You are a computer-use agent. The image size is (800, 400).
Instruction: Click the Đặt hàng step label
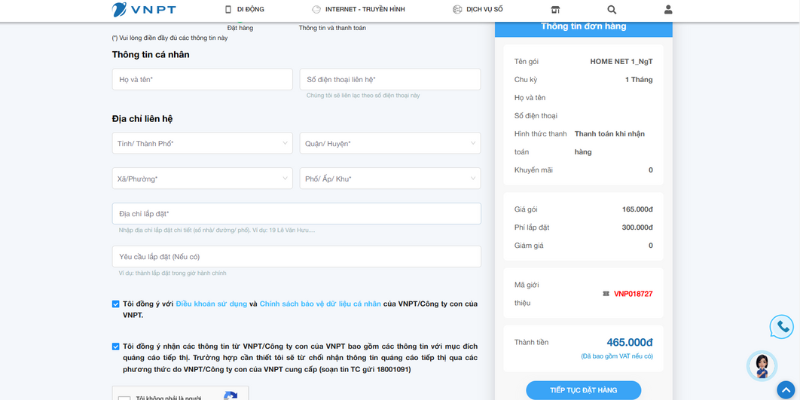(240, 28)
